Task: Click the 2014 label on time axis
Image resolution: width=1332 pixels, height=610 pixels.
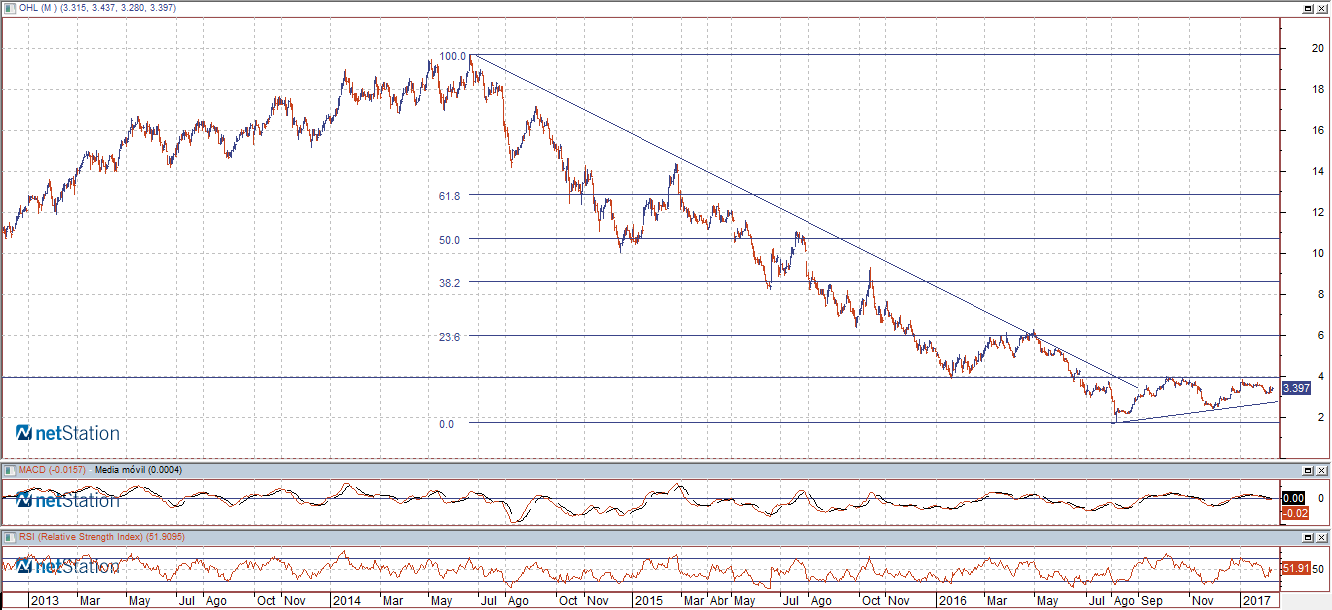Action: point(346,601)
